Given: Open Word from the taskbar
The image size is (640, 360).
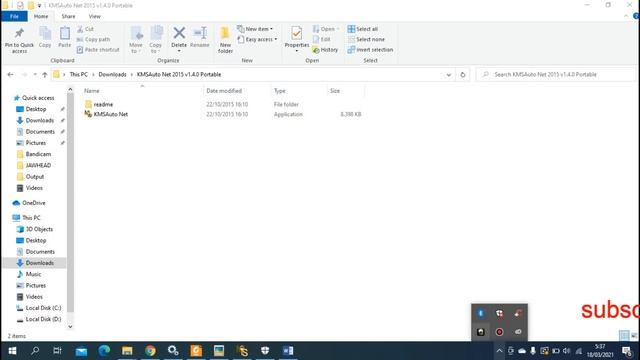Looking at the screenshot, I should click(288, 351).
